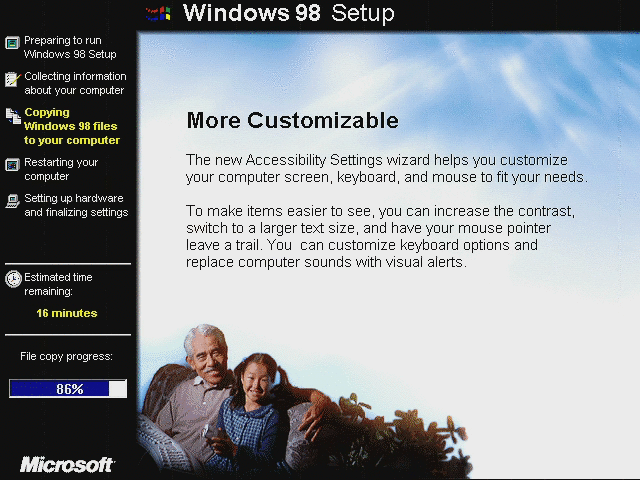
Task: Click the 'Restarting your computer' step text
Action: click(x=61, y=169)
